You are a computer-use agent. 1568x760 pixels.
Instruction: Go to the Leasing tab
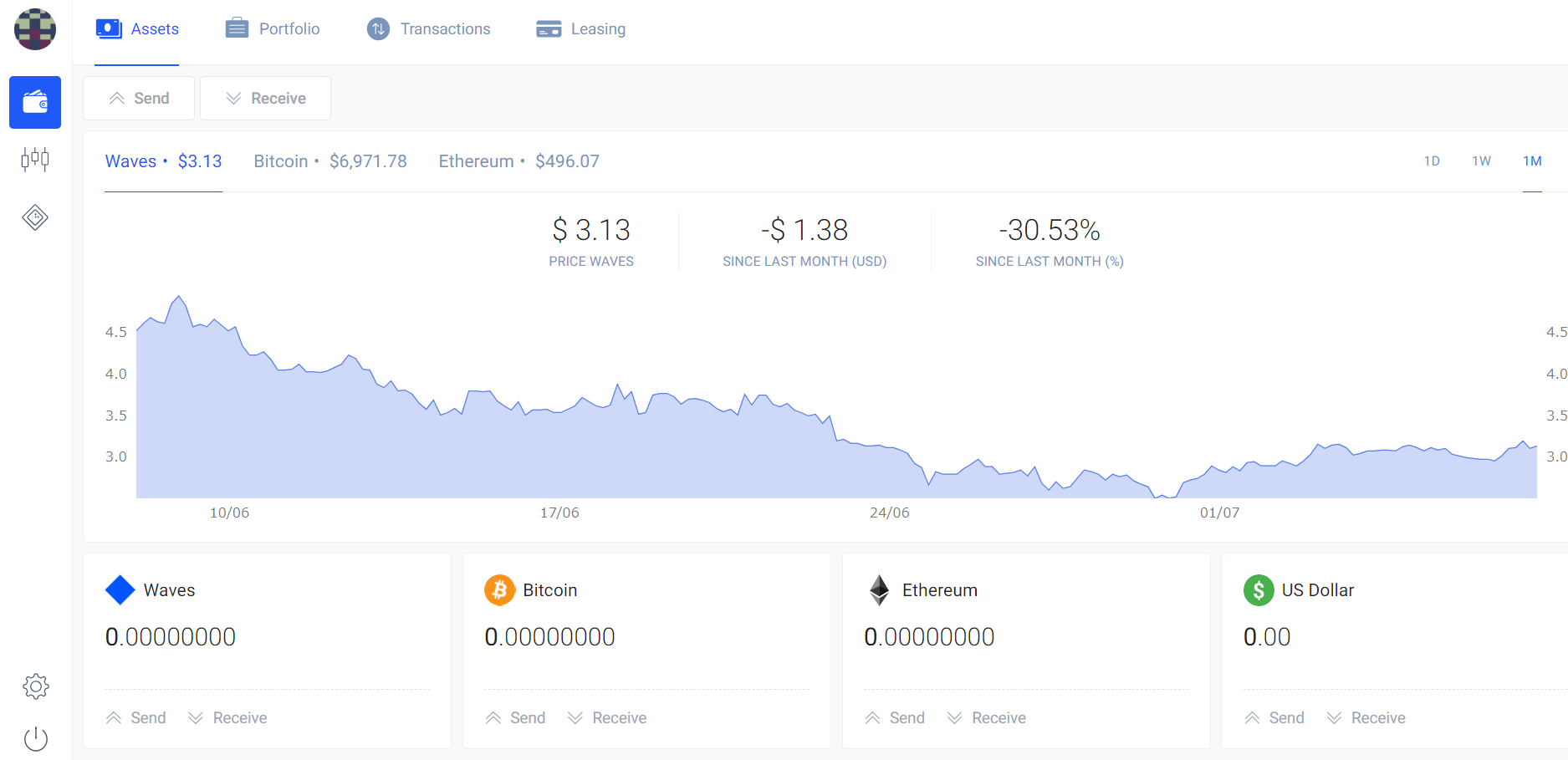coord(581,29)
